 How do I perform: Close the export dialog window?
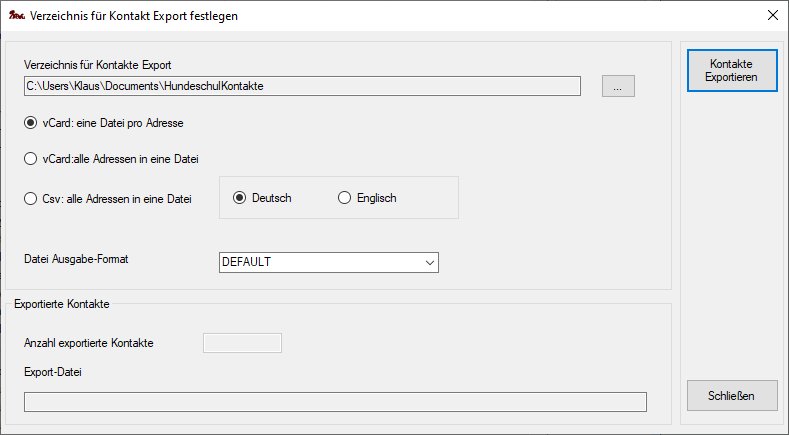771,16
